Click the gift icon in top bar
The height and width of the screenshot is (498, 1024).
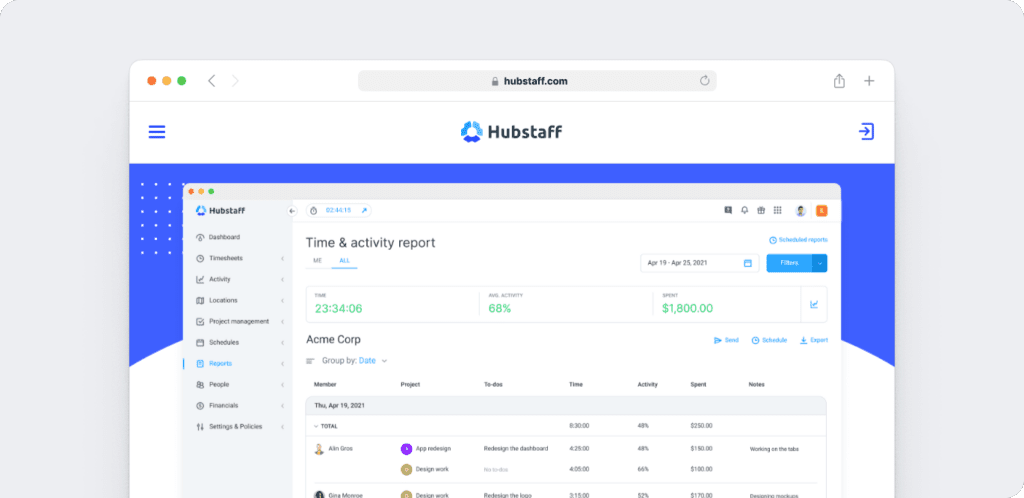click(x=761, y=210)
